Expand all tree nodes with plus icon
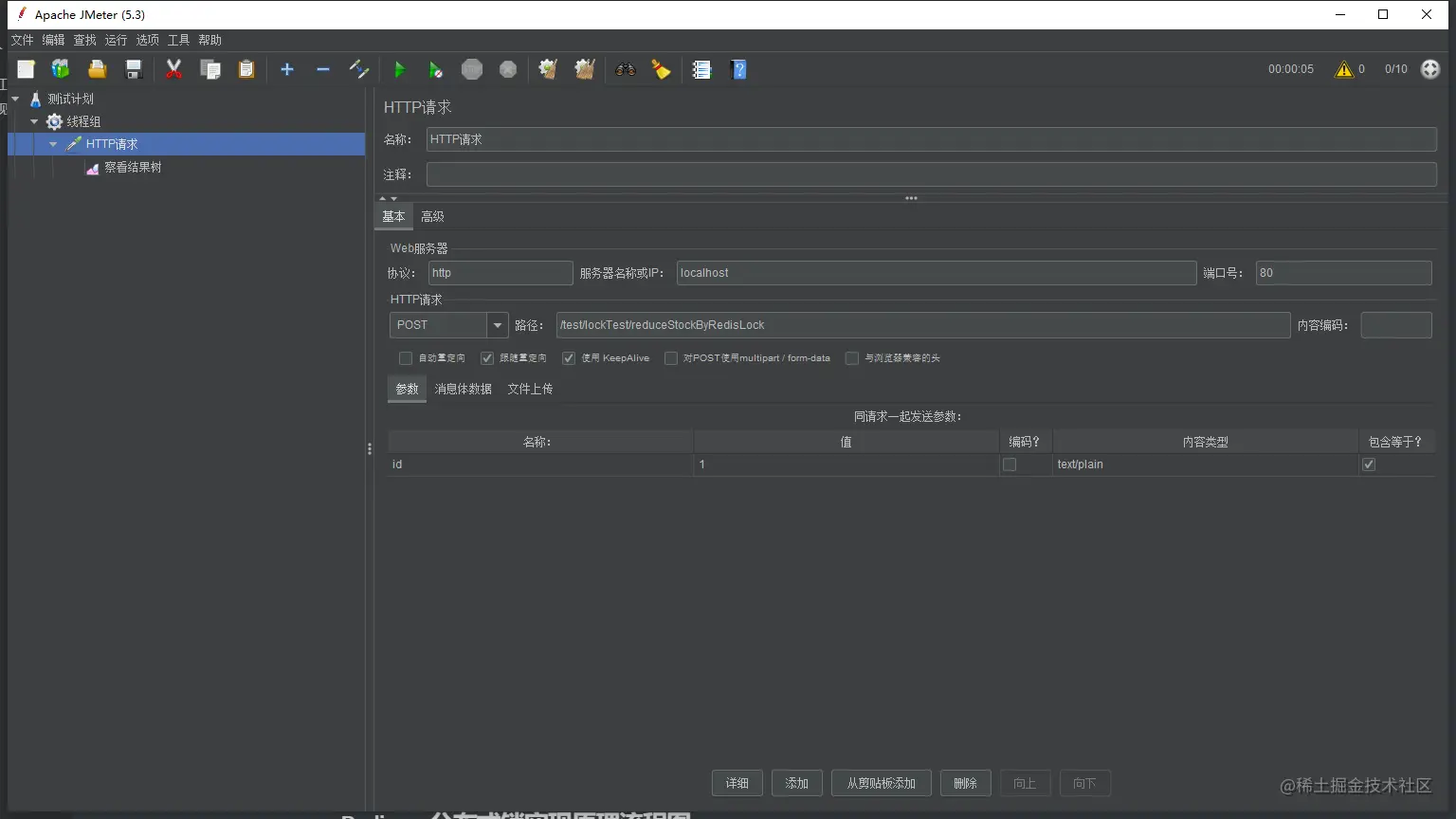1456x819 pixels. pos(287,69)
